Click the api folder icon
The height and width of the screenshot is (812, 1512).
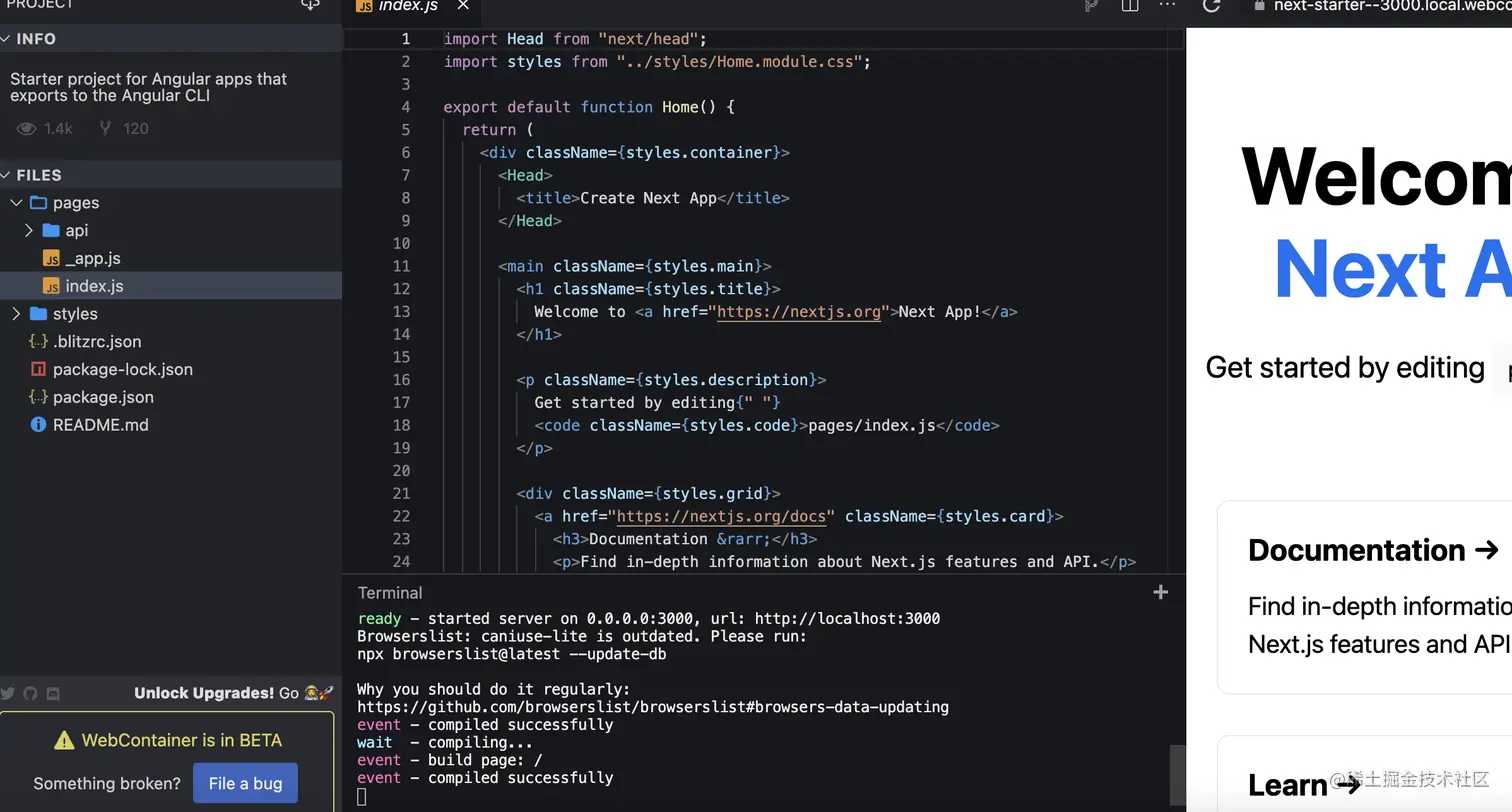point(51,230)
